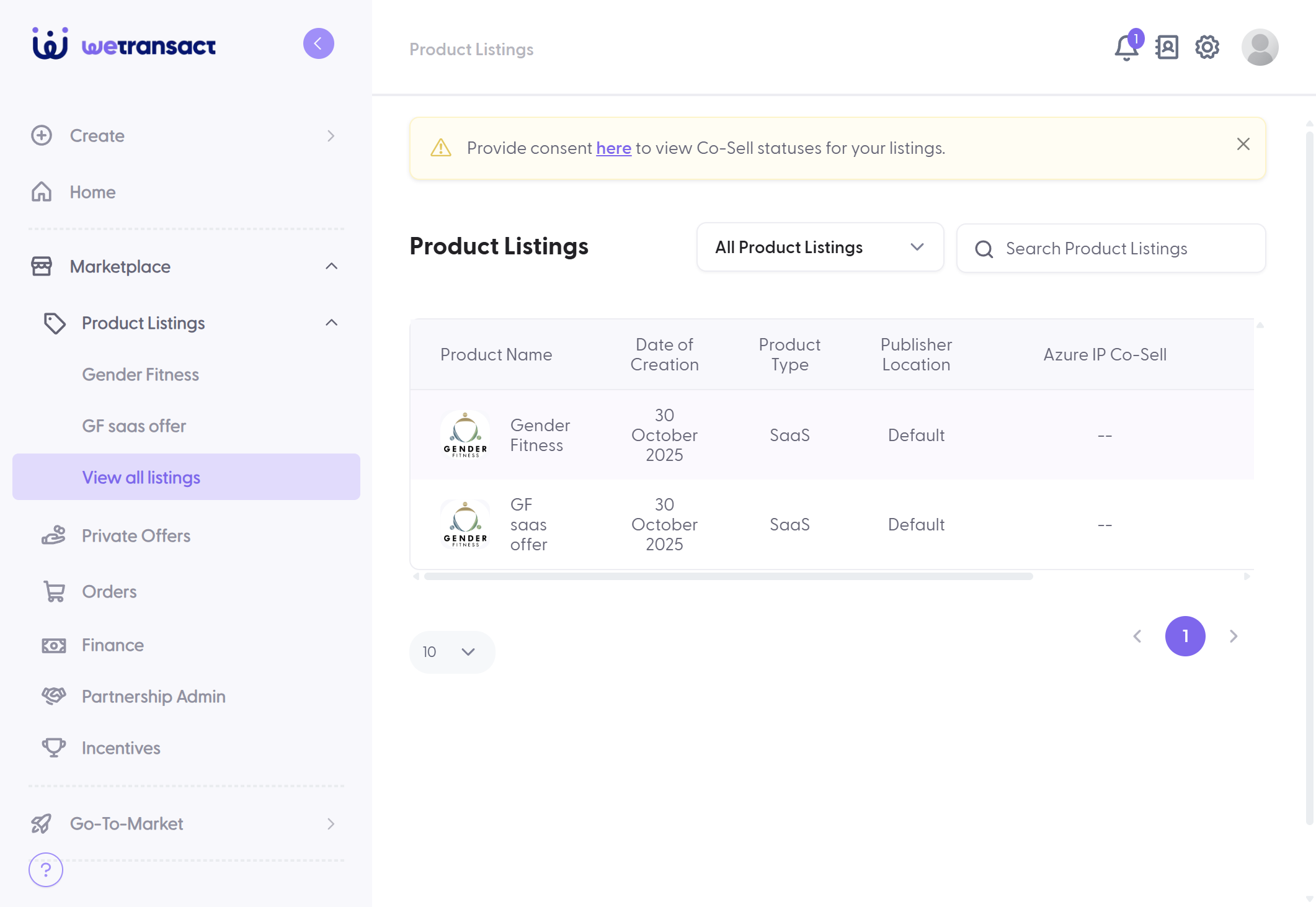The width and height of the screenshot is (1316, 907).
Task: Collapse the sidebar with the purple arrow button
Action: (319, 43)
